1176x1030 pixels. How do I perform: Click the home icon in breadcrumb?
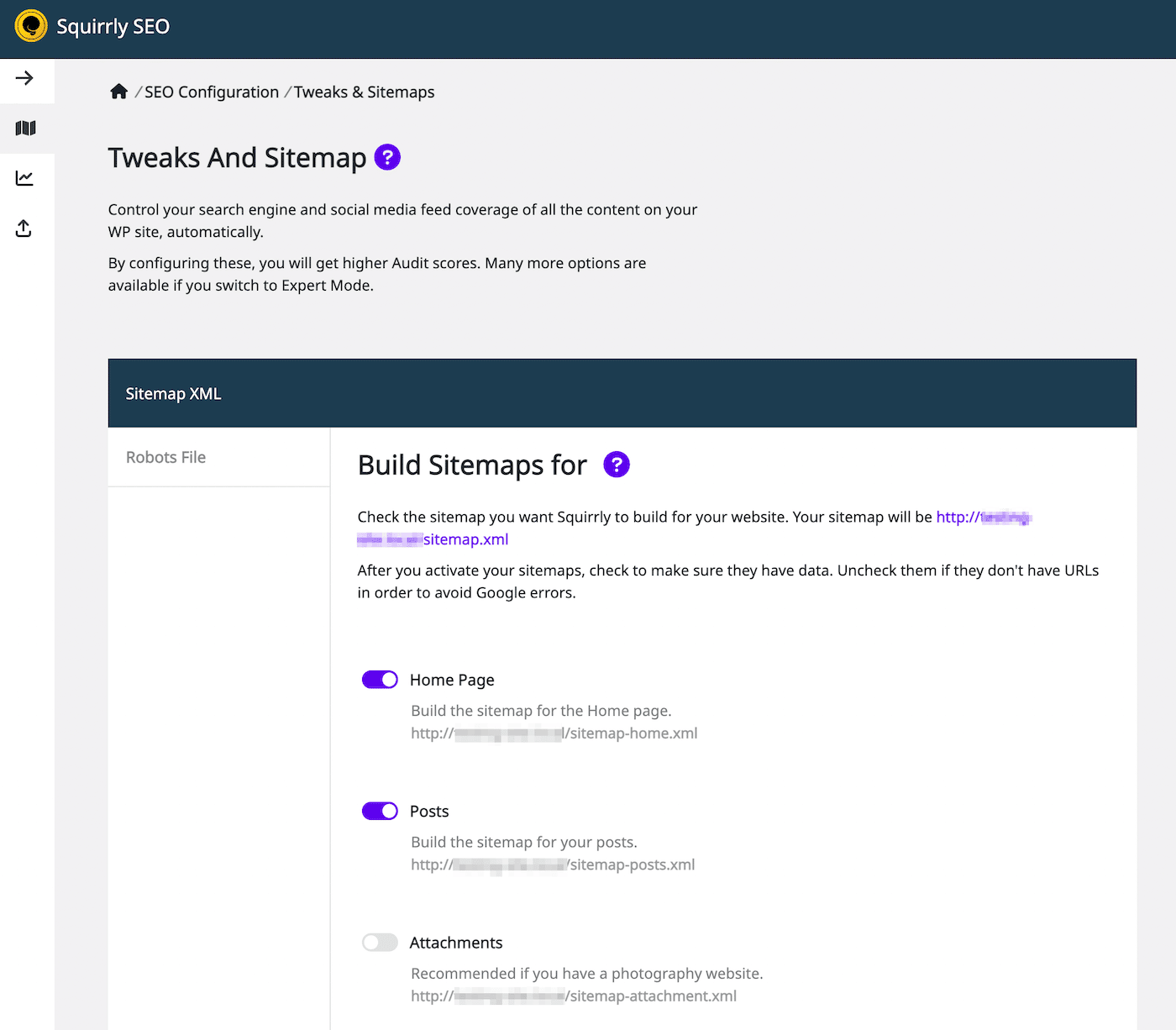click(118, 91)
